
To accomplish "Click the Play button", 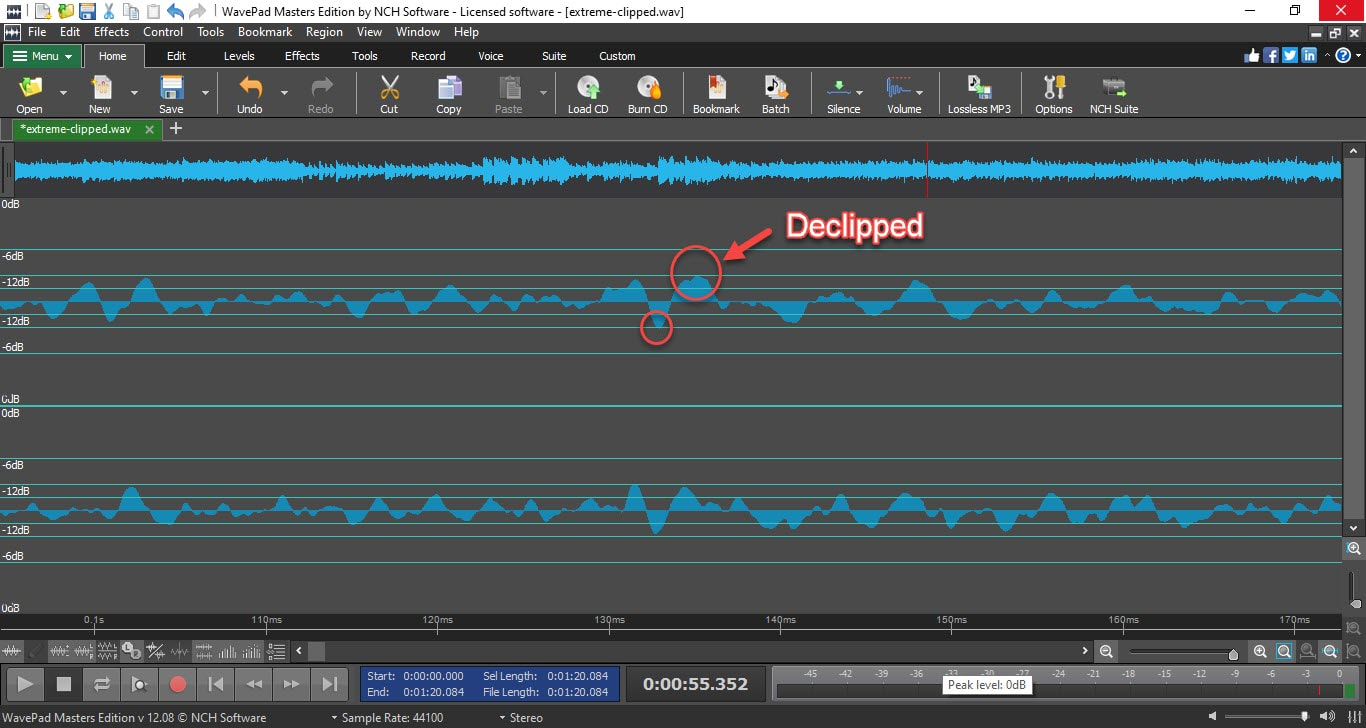I will (26, 684).
